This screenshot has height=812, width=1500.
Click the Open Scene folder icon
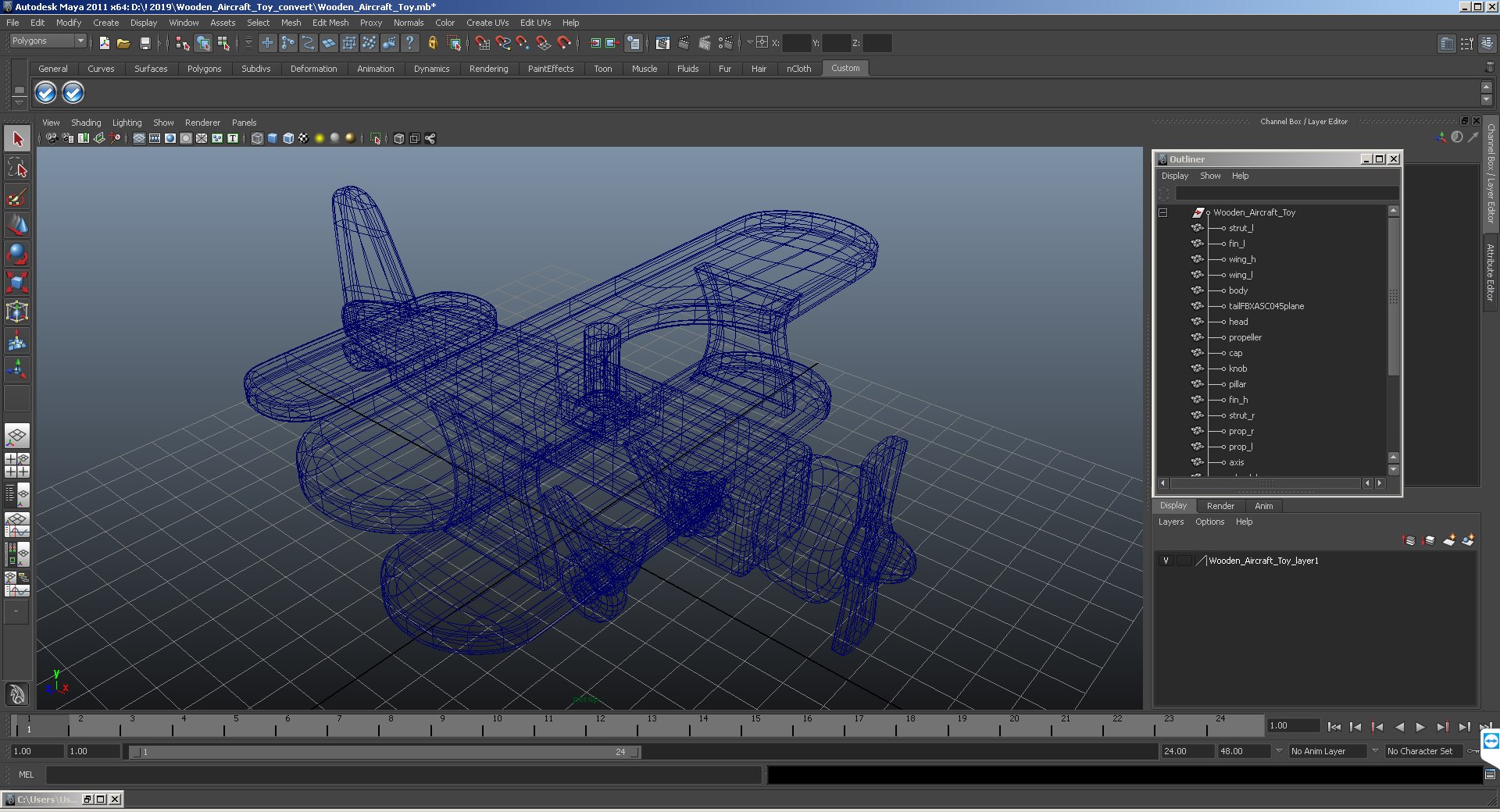(x=123, y=43)
